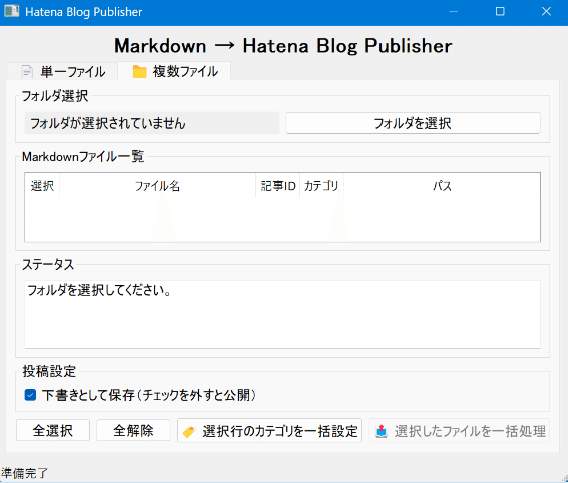Click the フォルダを選択してください。 status message
Screen dimensions: 568x483
tap(100, 290)
